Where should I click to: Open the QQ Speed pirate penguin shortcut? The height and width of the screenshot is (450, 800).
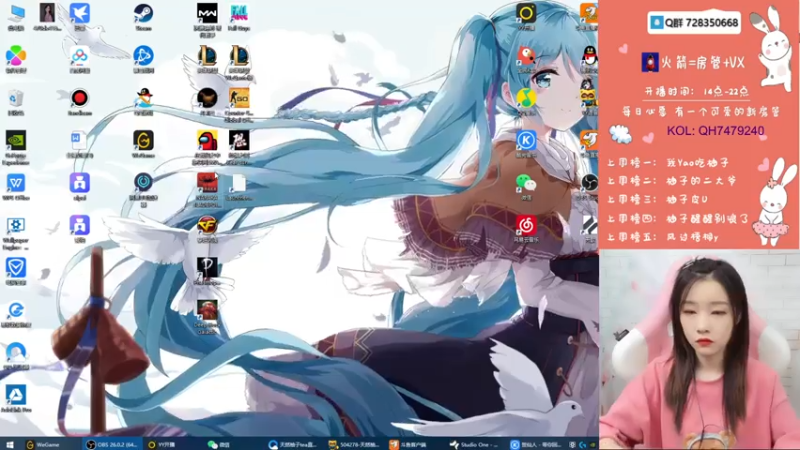143,101
